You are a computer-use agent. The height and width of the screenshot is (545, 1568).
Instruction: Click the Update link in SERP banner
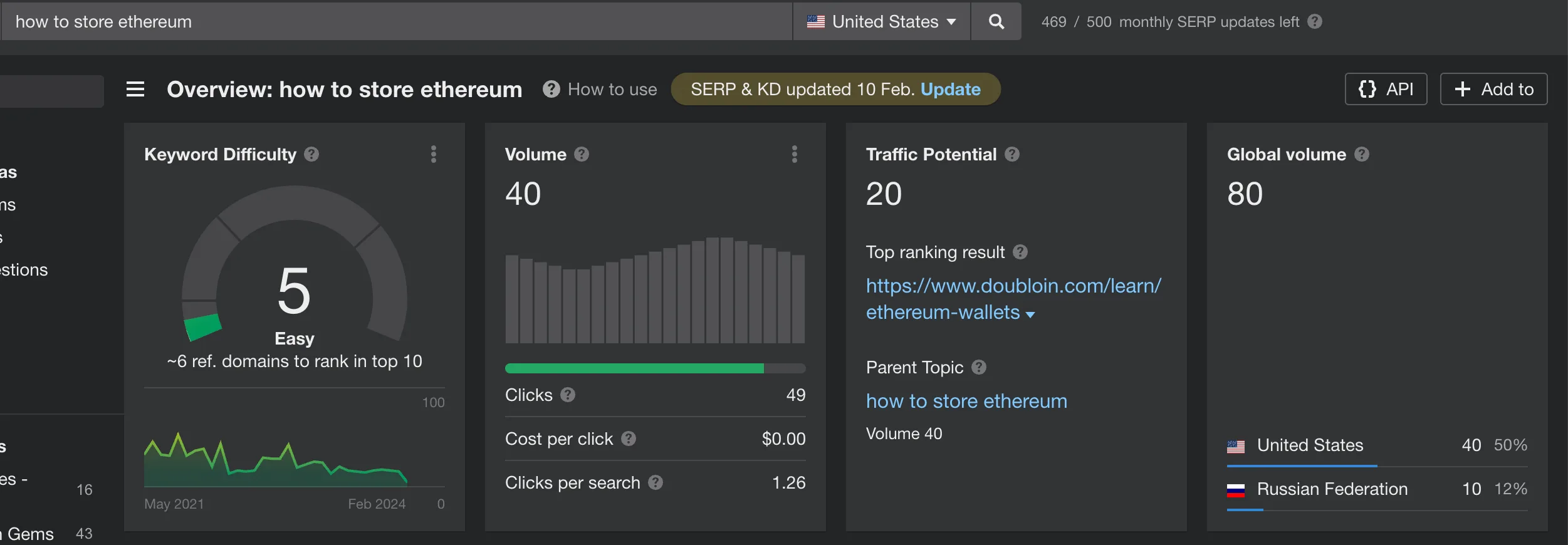(x=950, y=90)
